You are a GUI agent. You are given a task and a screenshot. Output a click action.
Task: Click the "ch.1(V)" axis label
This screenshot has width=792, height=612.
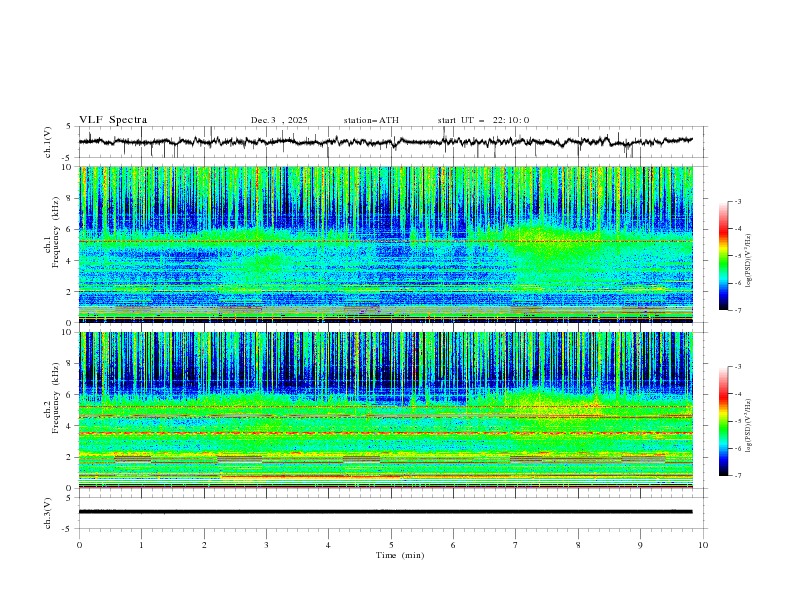pyautogui.click(x=48, y=142)
